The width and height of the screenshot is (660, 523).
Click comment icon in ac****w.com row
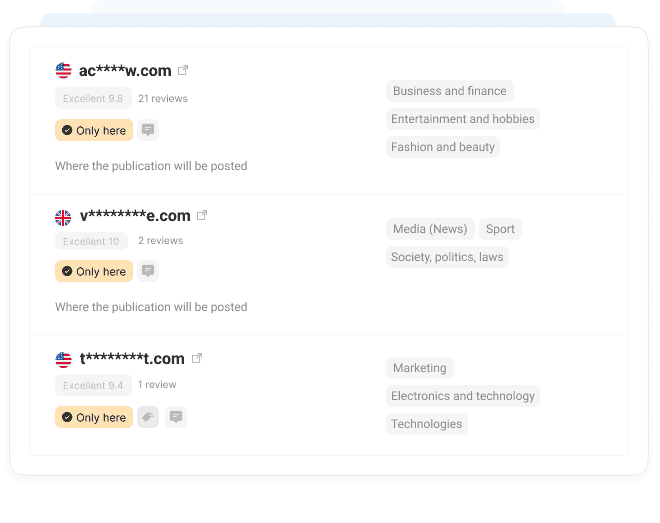tap(148, 130)
